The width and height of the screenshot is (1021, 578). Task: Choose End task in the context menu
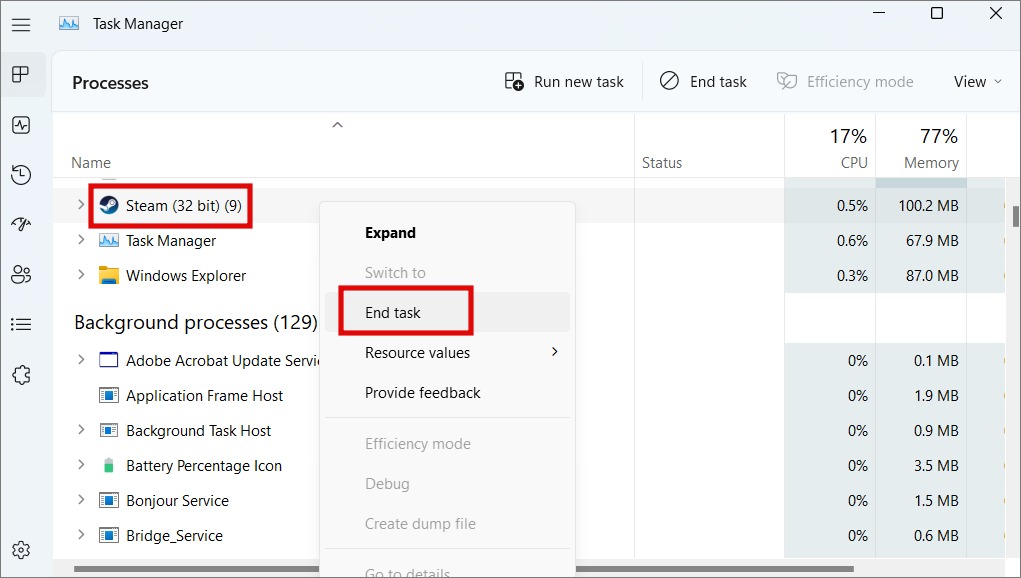tap(447, 312)
